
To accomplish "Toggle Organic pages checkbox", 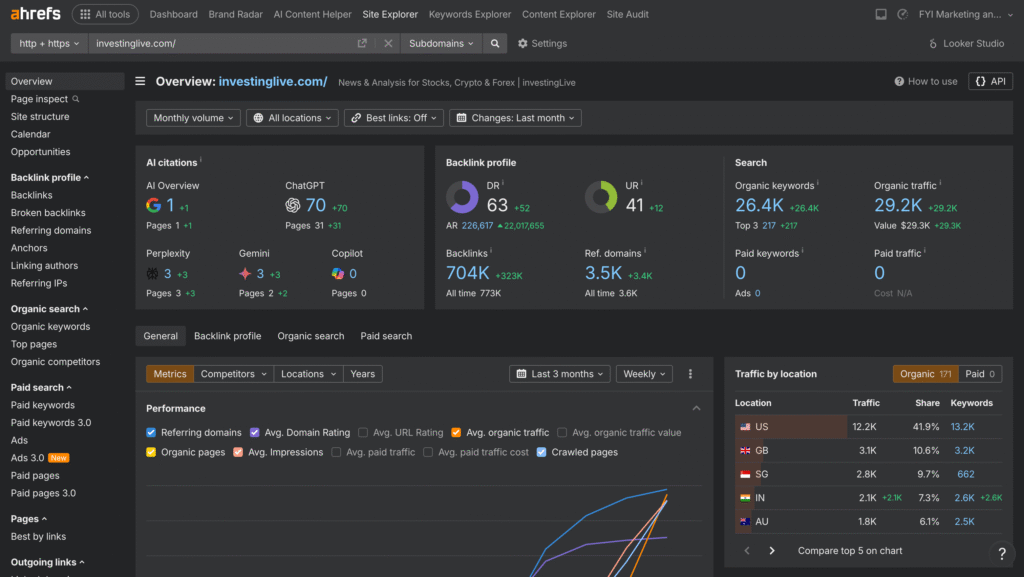I will pos(151,452).
